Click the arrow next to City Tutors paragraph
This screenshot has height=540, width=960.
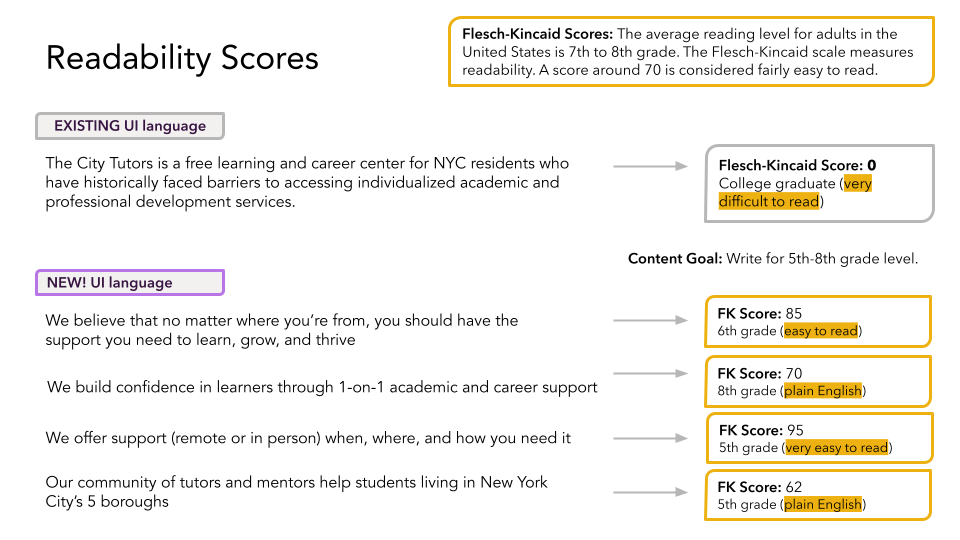point(650,166)
